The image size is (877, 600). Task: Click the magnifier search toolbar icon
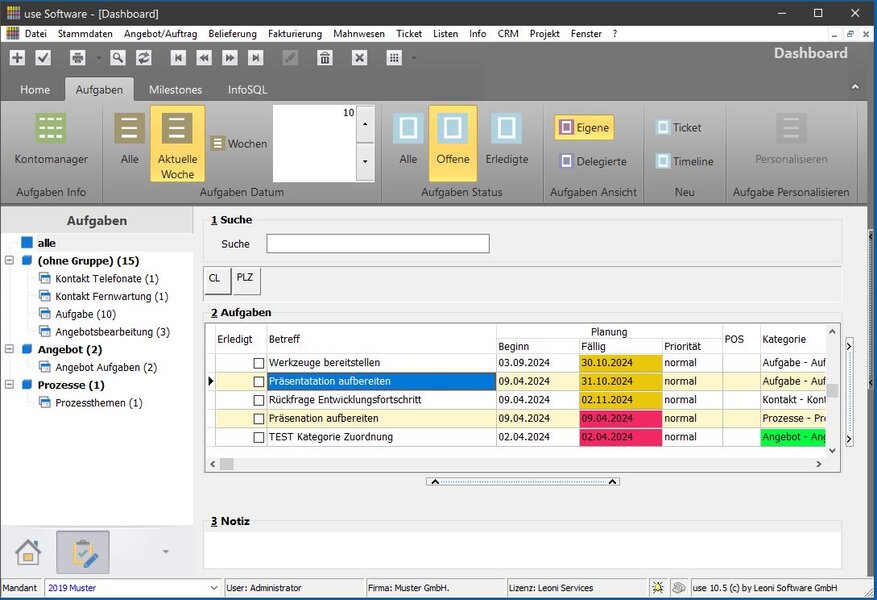(x=118, y=58)
